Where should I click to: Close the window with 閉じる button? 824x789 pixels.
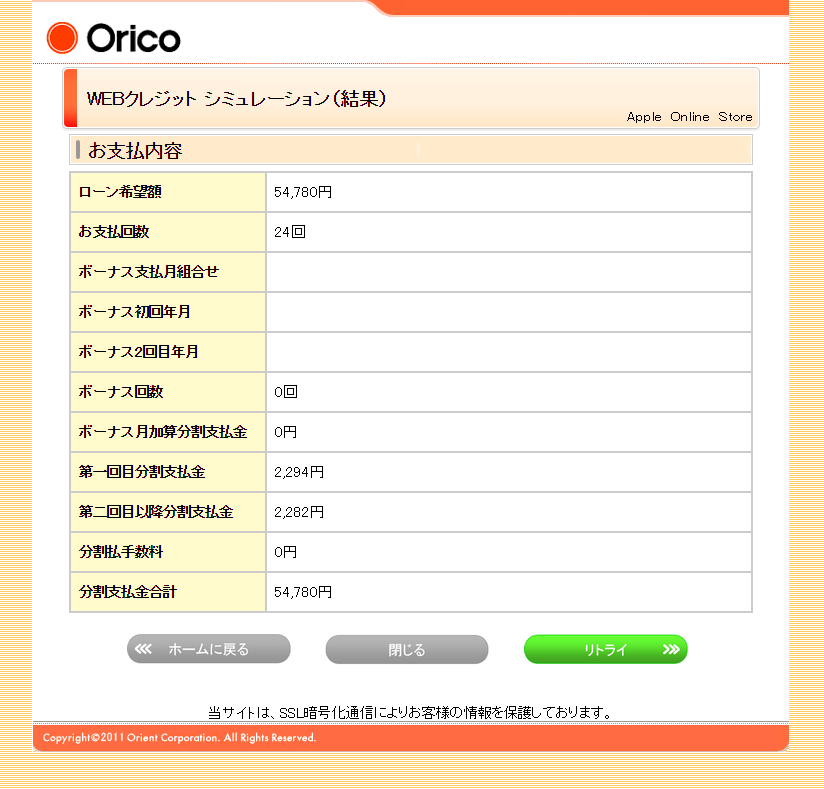coord(407,650)
